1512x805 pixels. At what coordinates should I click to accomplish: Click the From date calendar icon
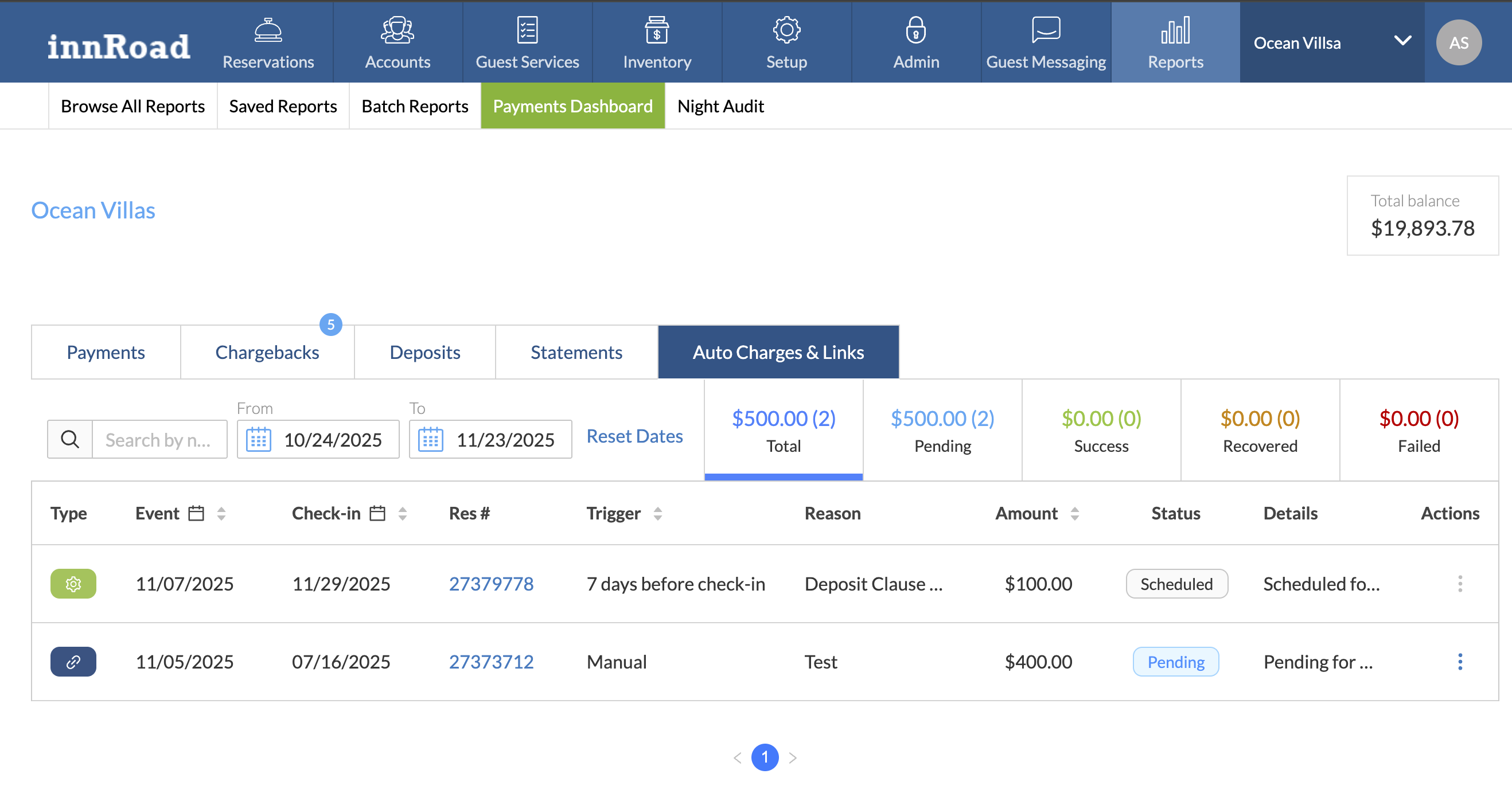pos(258,439)
